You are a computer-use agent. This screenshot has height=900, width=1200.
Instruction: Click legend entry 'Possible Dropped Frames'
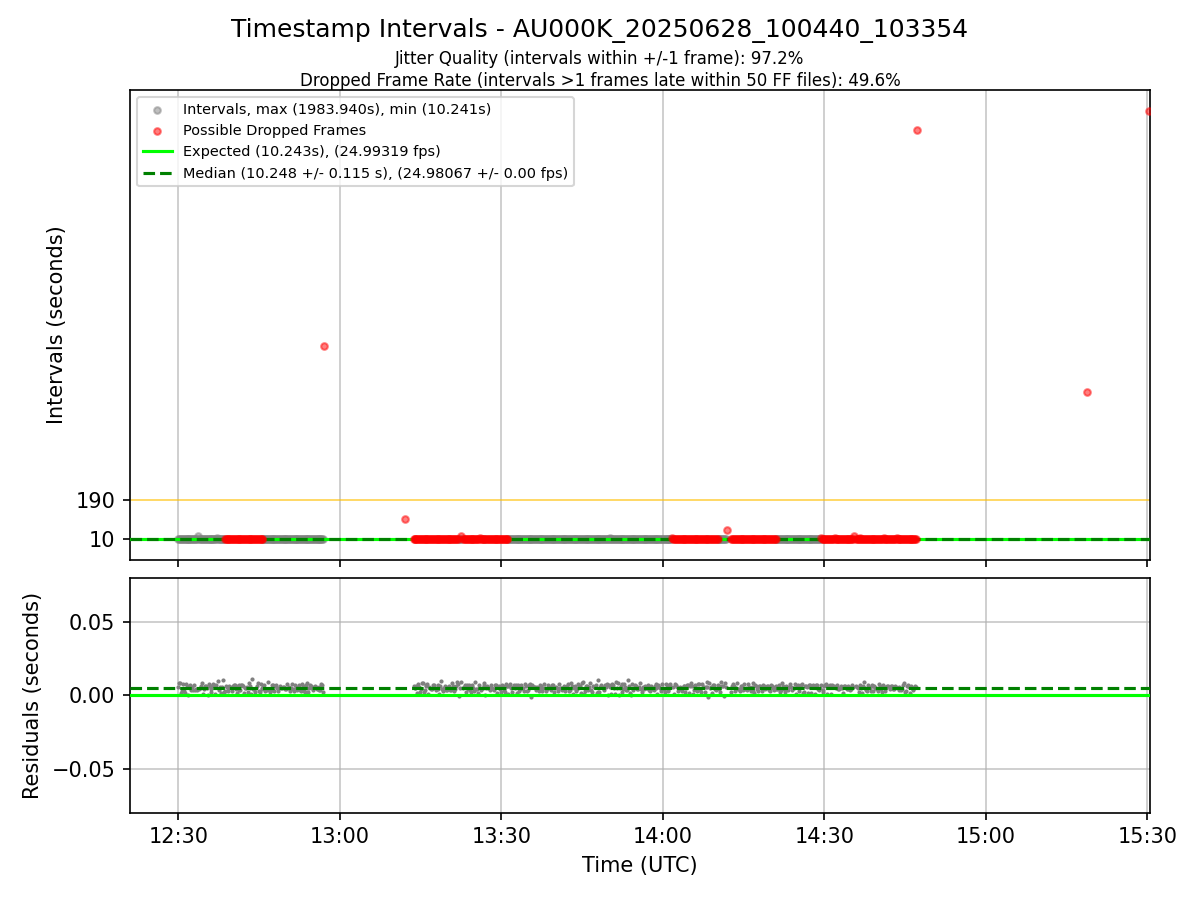click(x=274, y=130)
